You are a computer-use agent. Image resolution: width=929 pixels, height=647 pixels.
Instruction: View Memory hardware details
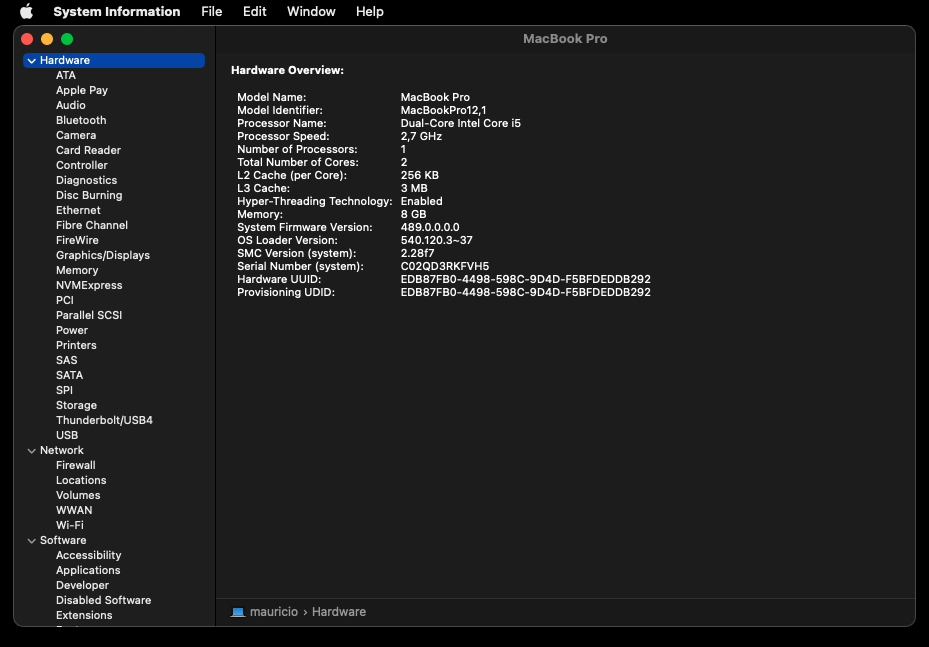(x=77, y=270)
